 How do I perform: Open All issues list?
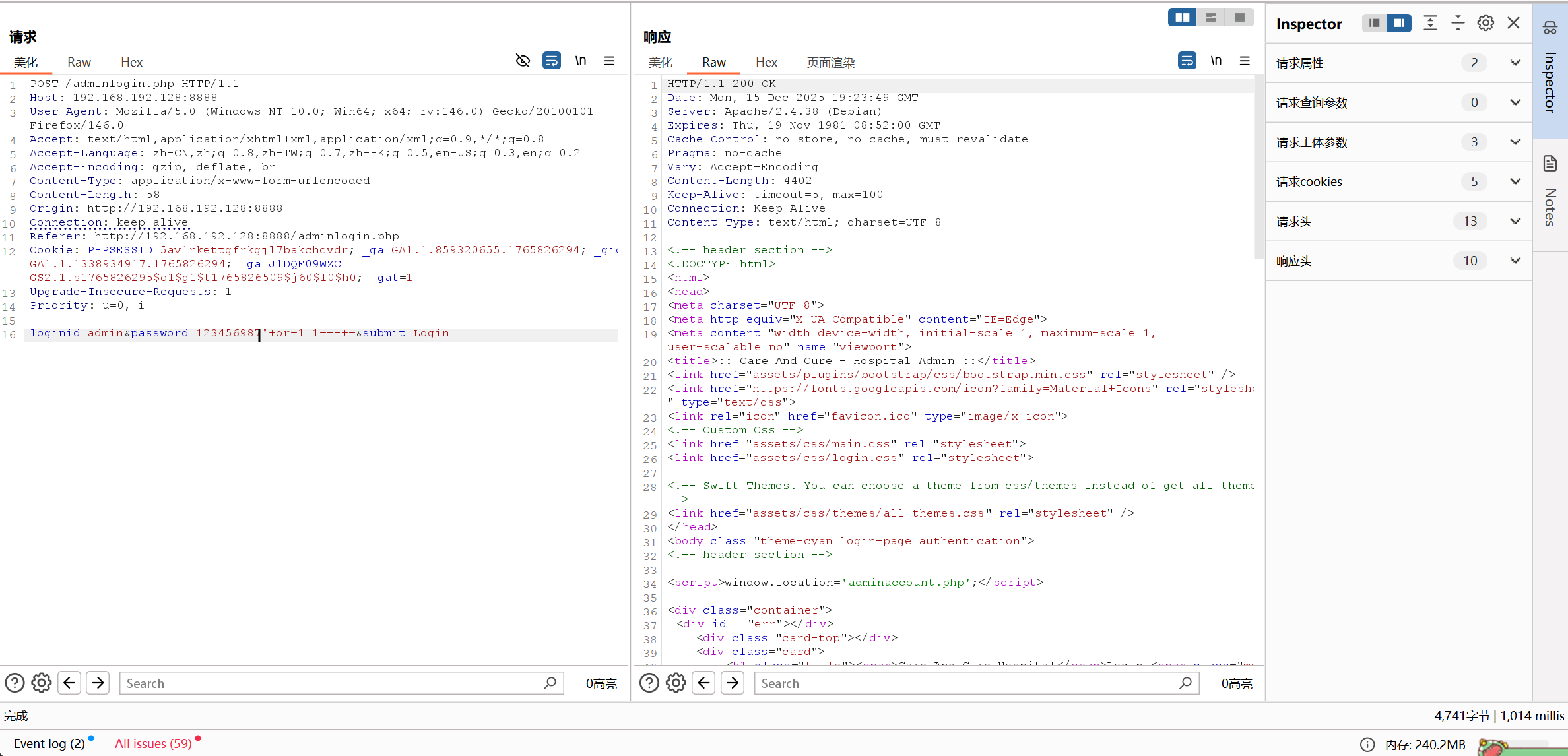[153, 743]
